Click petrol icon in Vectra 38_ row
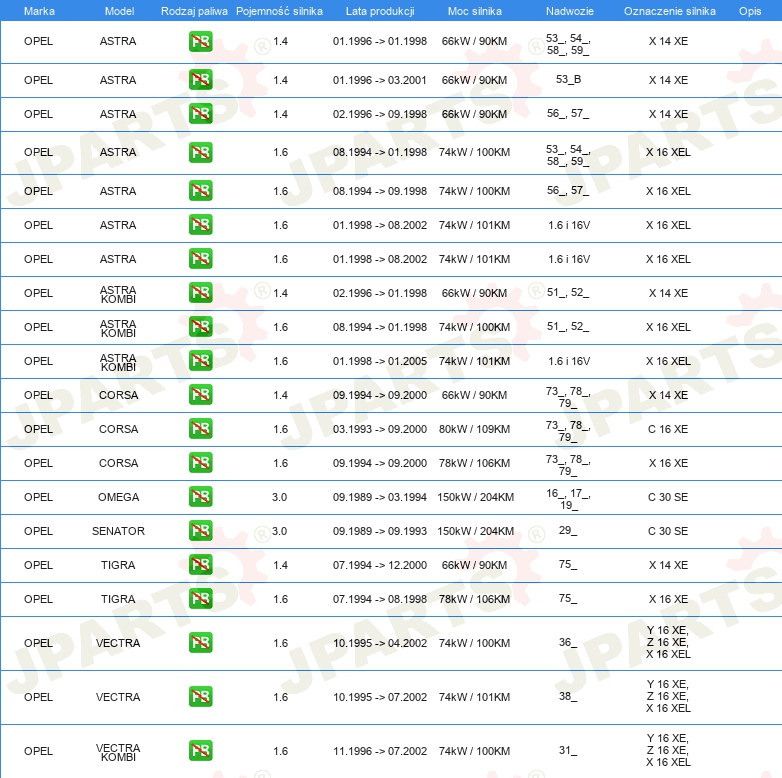Screen dimensions: 782x778 pyautogui.click(x=200, y=697)
